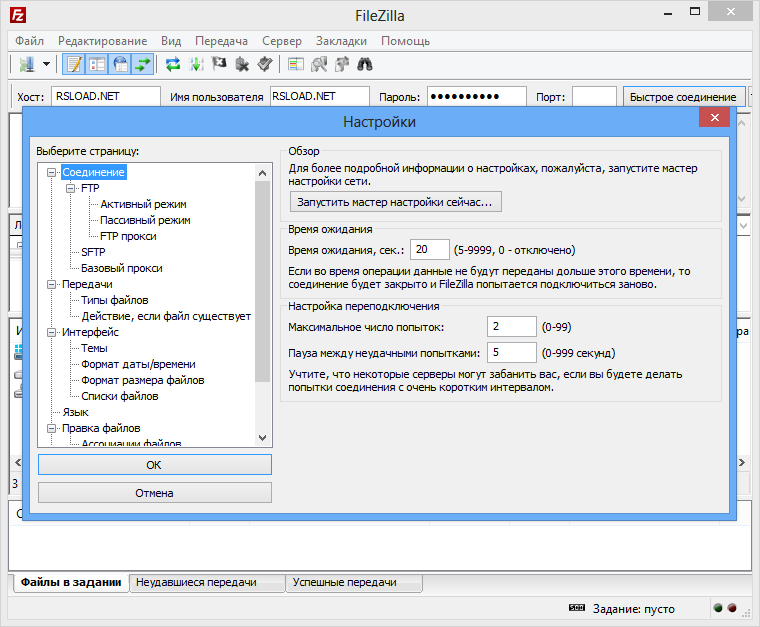Select FTP прокси settings page
Screen dimensions: 760x627
pos(128,236)
